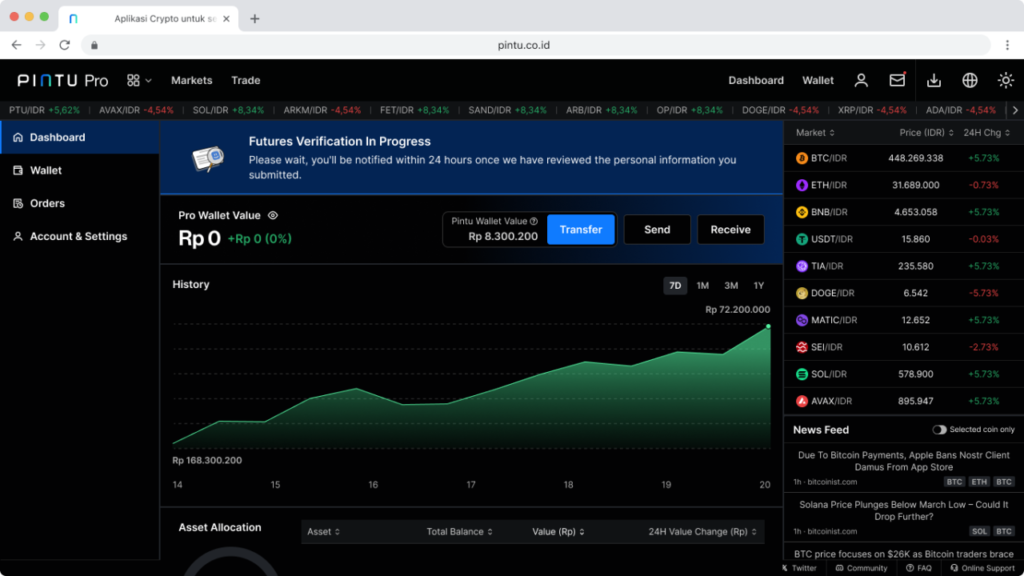Click the BNB coin icon
1024x576 pixels.
pyautogui.click(x=801, y=212)
